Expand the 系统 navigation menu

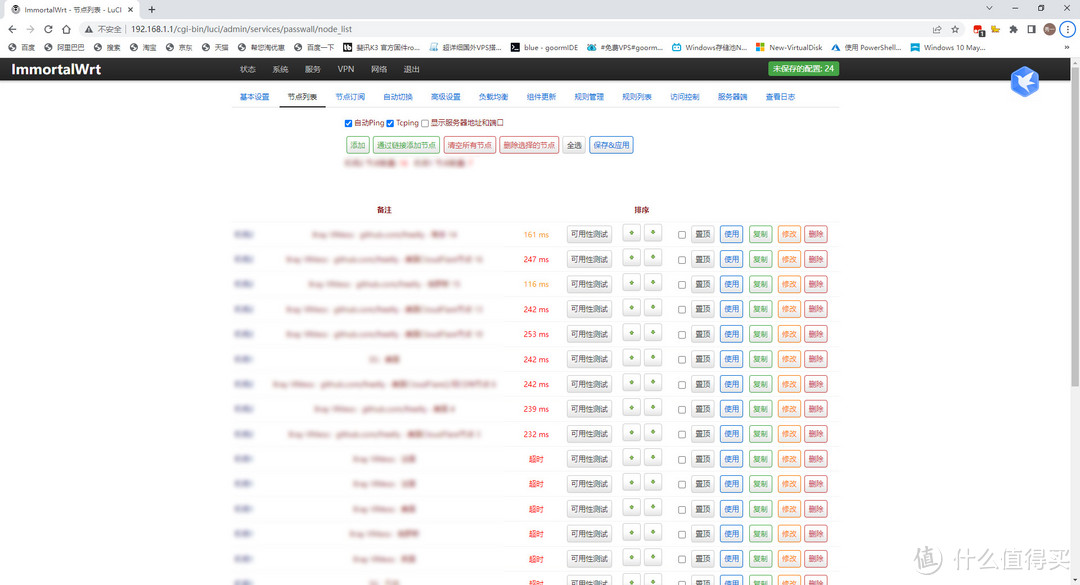(280, 69)
